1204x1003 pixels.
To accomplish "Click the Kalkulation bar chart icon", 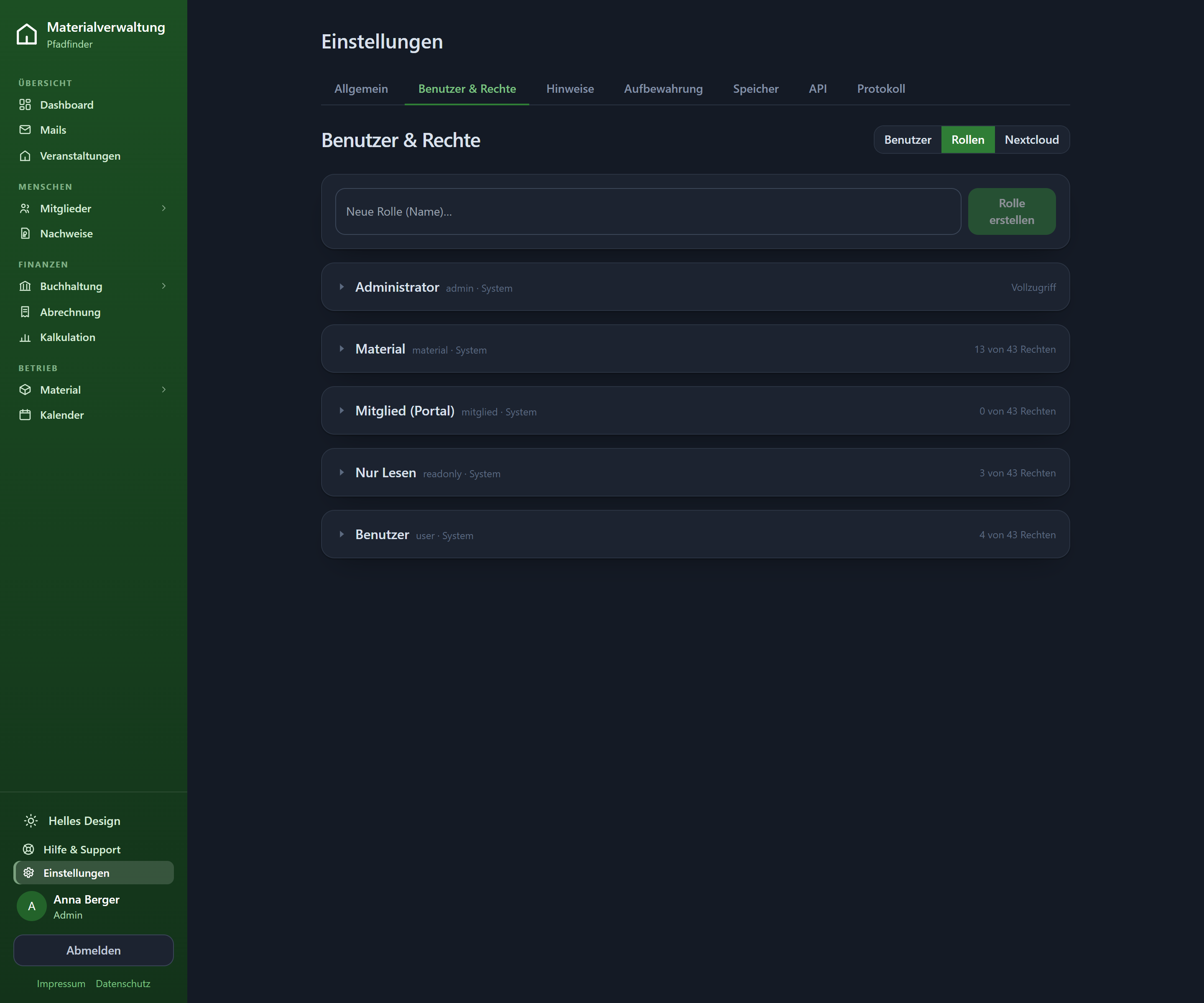I will (25, 338).
